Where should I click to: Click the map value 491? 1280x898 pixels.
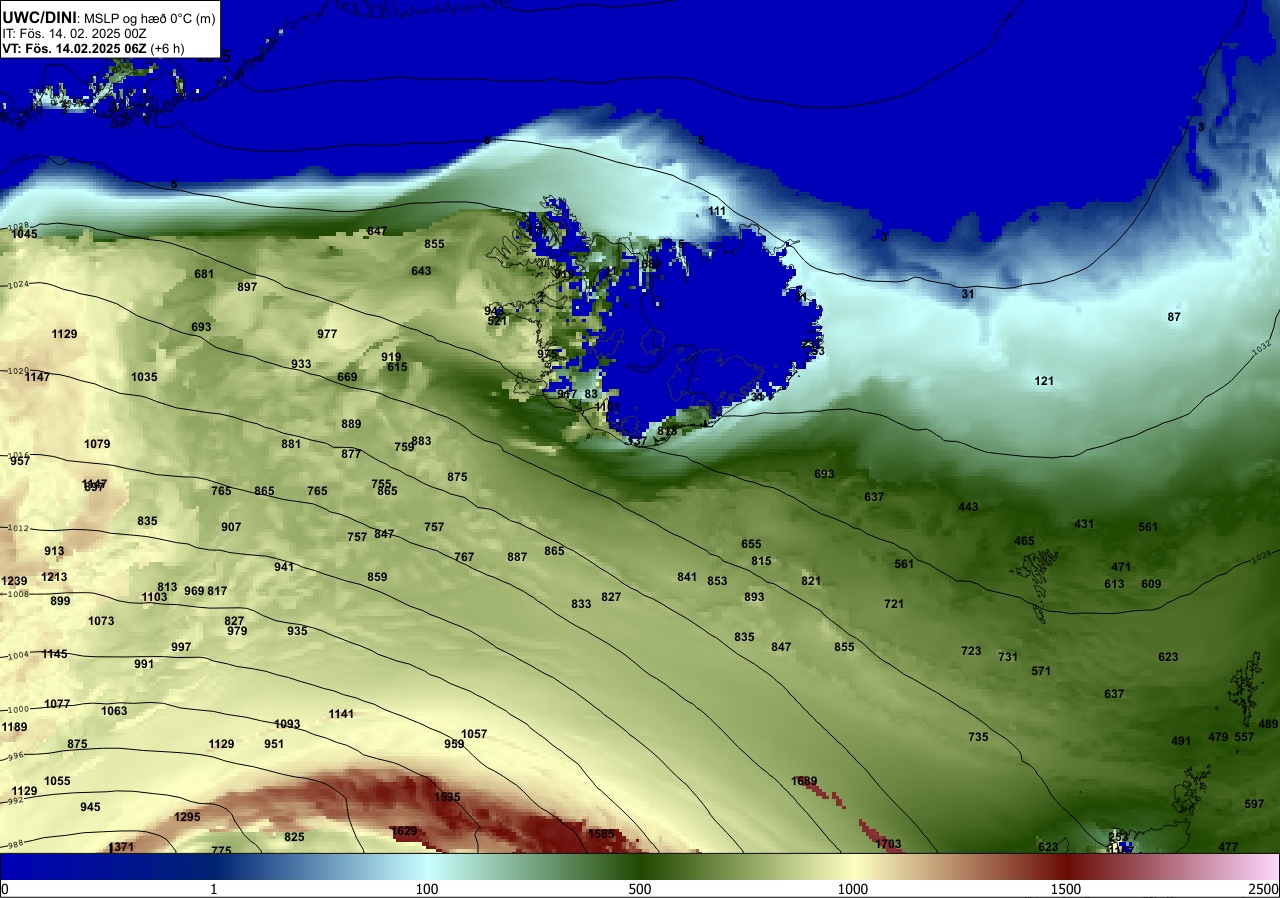click(x=1181, y=741)
